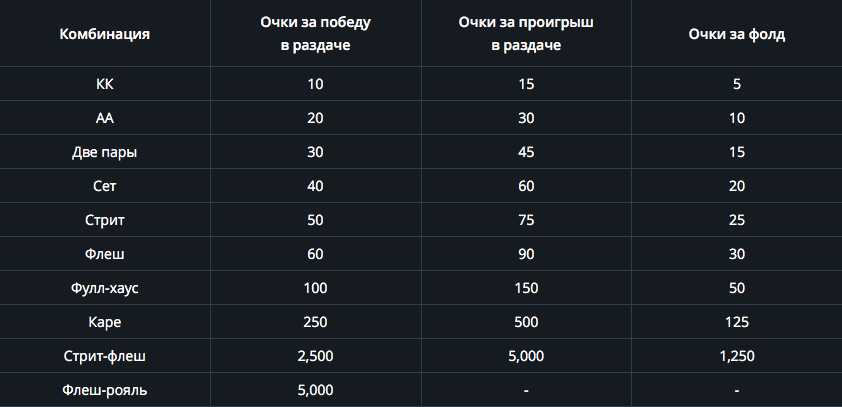Click the Комбинация column header
Screen dimensions: 842x407
tap(105, 34)
